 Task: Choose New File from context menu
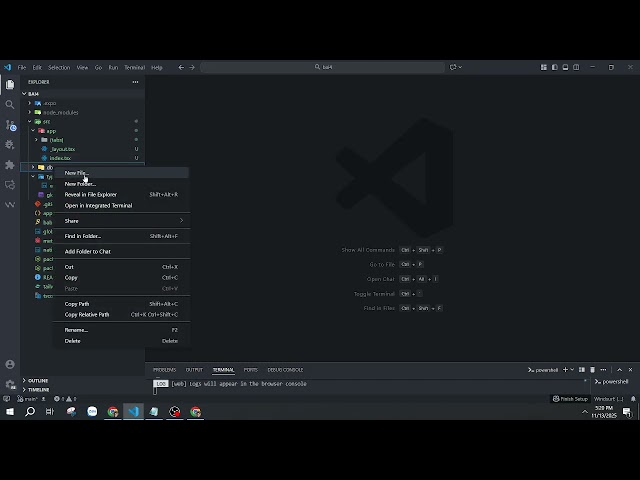click(x=121, y=173)
